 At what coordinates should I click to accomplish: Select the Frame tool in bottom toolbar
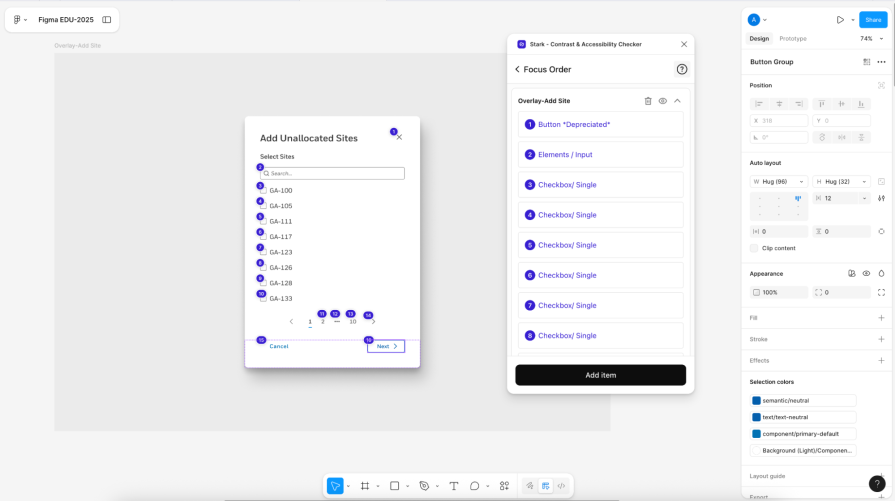click(365, 486)
